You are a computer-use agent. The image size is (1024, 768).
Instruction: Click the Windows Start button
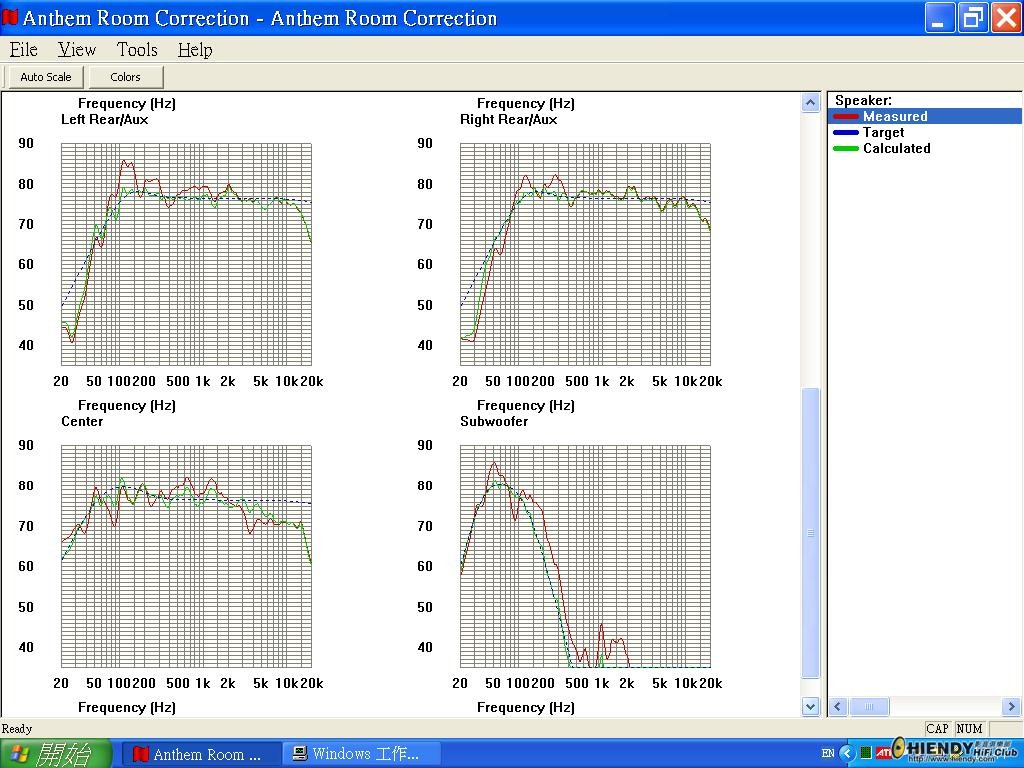point(56,754)
